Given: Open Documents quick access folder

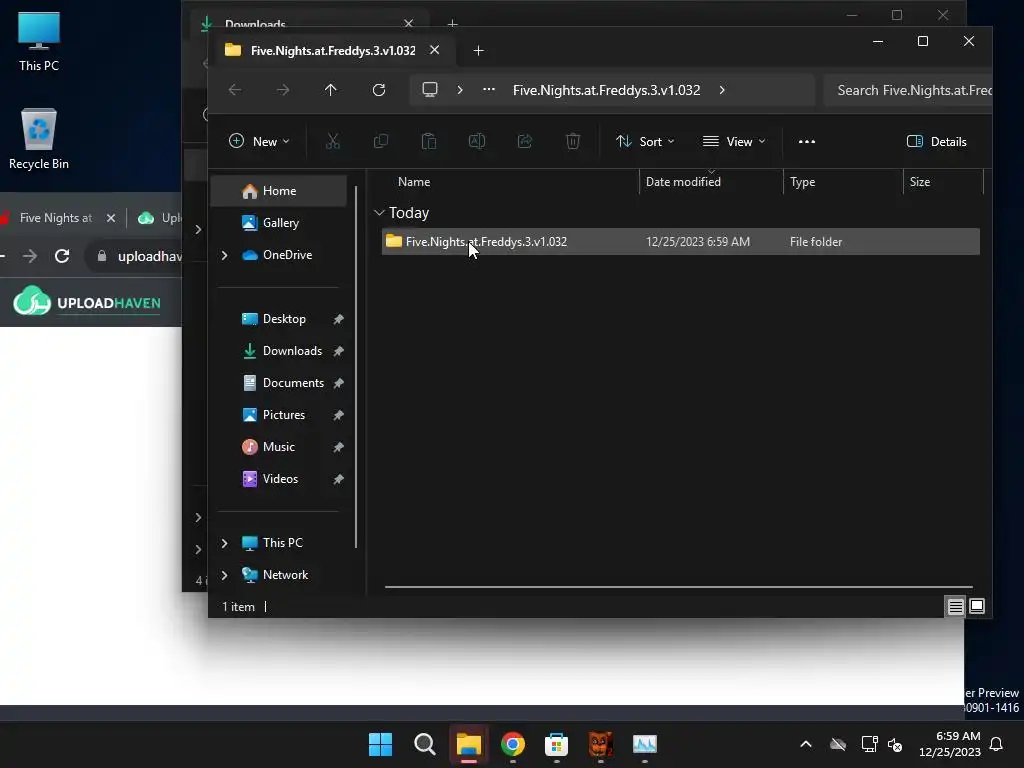Looking at the screenshot, I should (293, 383).
